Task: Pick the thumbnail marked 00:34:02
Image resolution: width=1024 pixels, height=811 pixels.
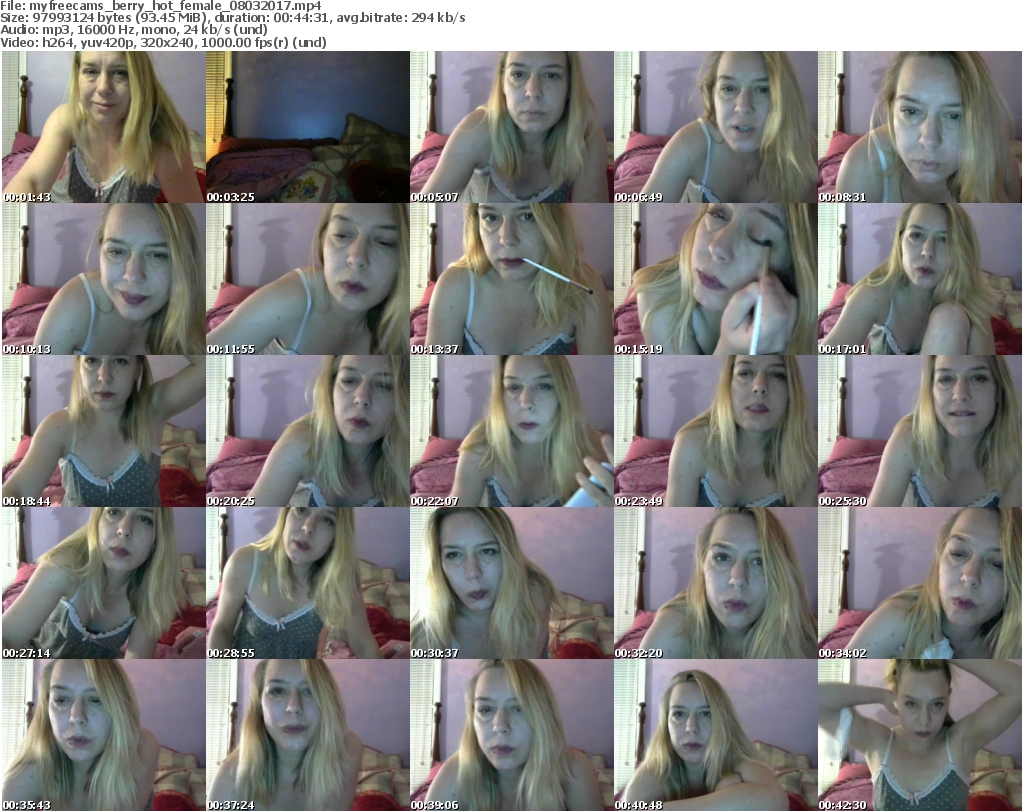Action: pyautogui.click(x=920, y=583)
